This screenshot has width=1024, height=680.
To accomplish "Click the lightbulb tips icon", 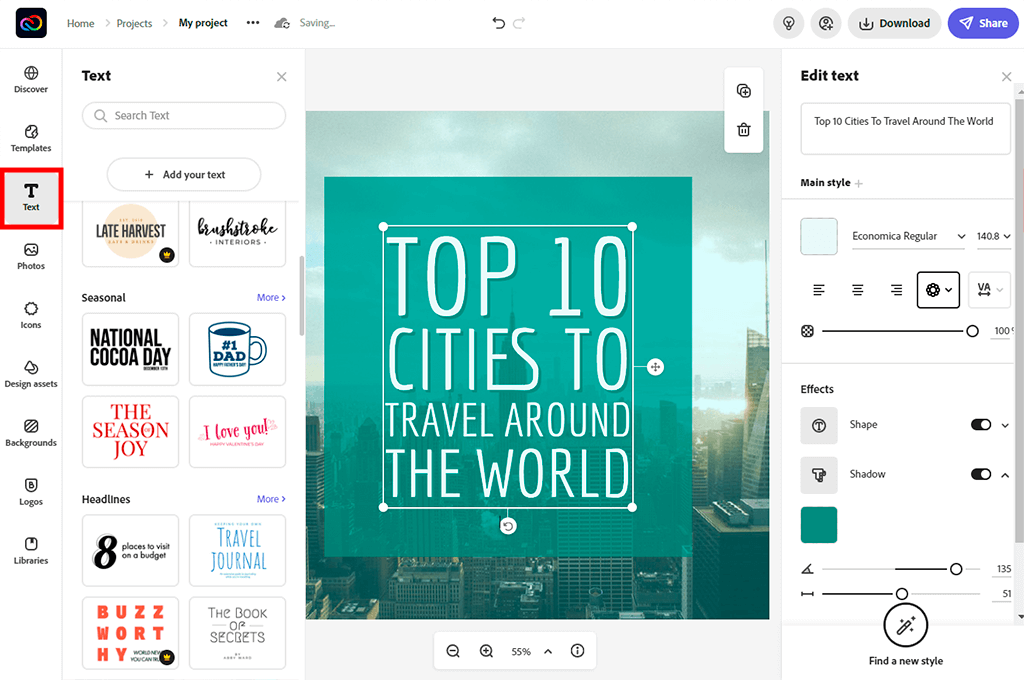I will [x=789, y=24].
